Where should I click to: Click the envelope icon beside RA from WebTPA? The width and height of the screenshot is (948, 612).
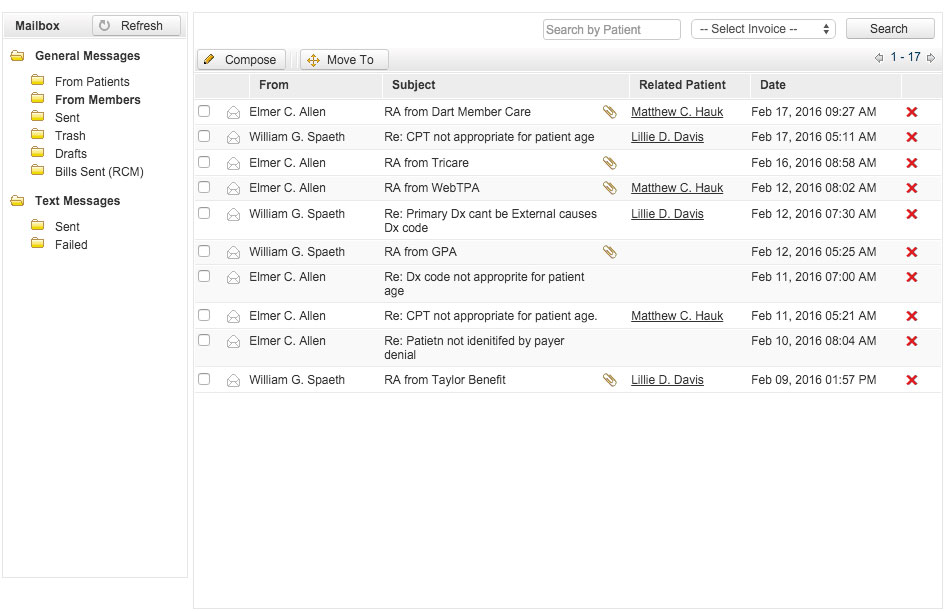click(232, 187)
